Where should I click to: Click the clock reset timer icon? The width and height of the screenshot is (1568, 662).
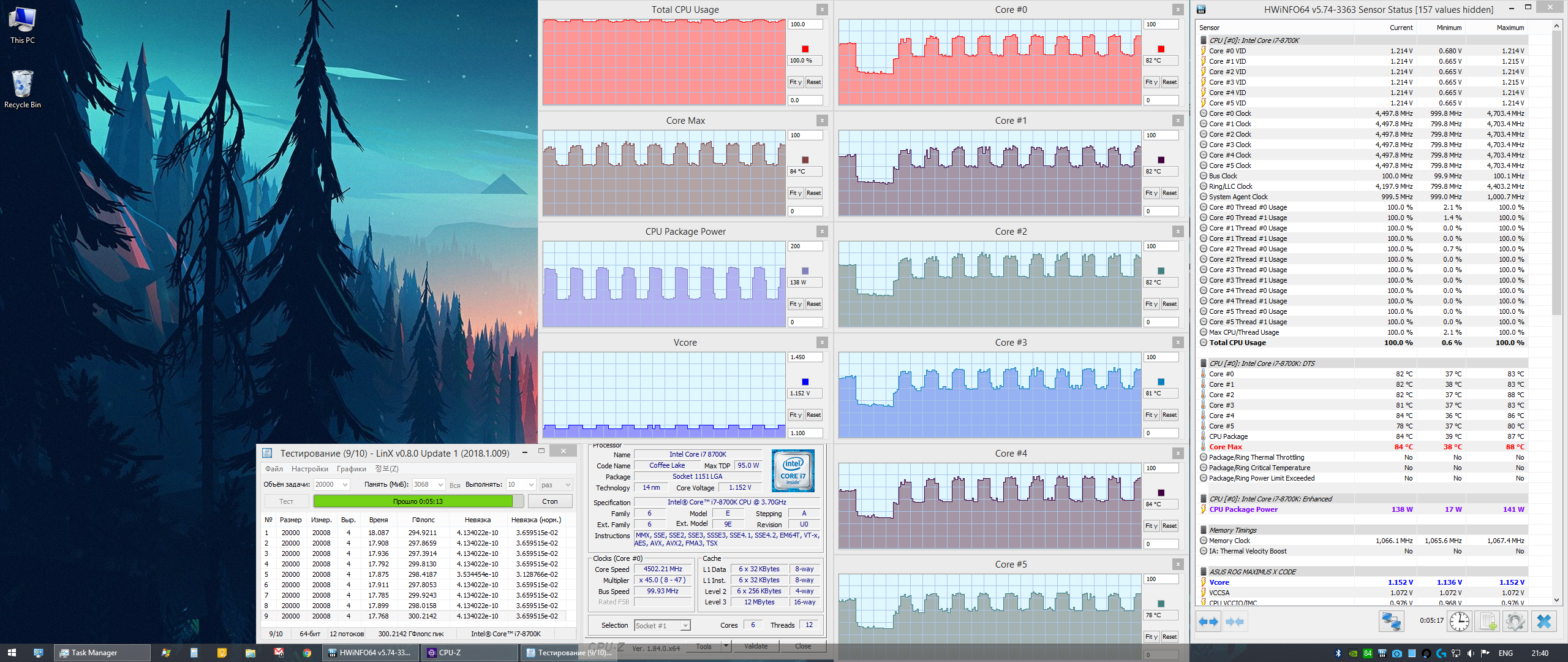pyautogui.click(x=1460, y=622)
